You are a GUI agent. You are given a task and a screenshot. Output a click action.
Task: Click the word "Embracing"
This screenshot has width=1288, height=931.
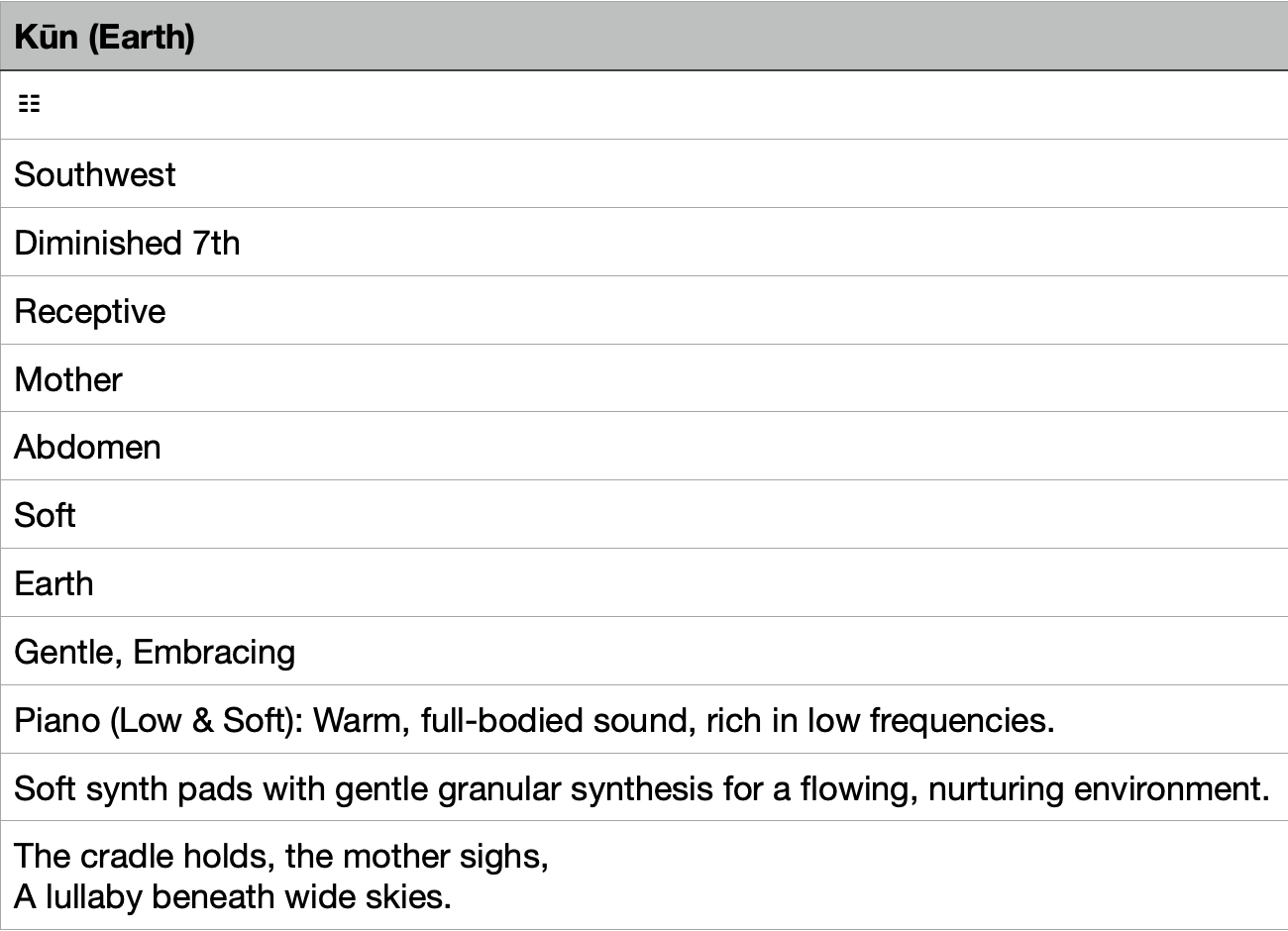(214, 652)
